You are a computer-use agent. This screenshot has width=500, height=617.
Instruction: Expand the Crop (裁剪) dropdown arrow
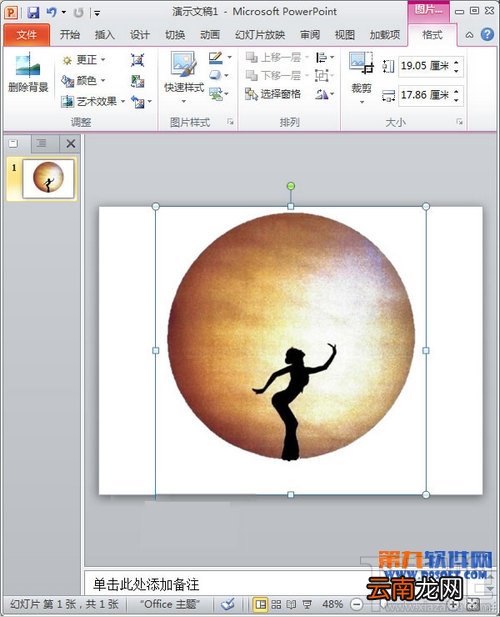[x=362, y=102]
